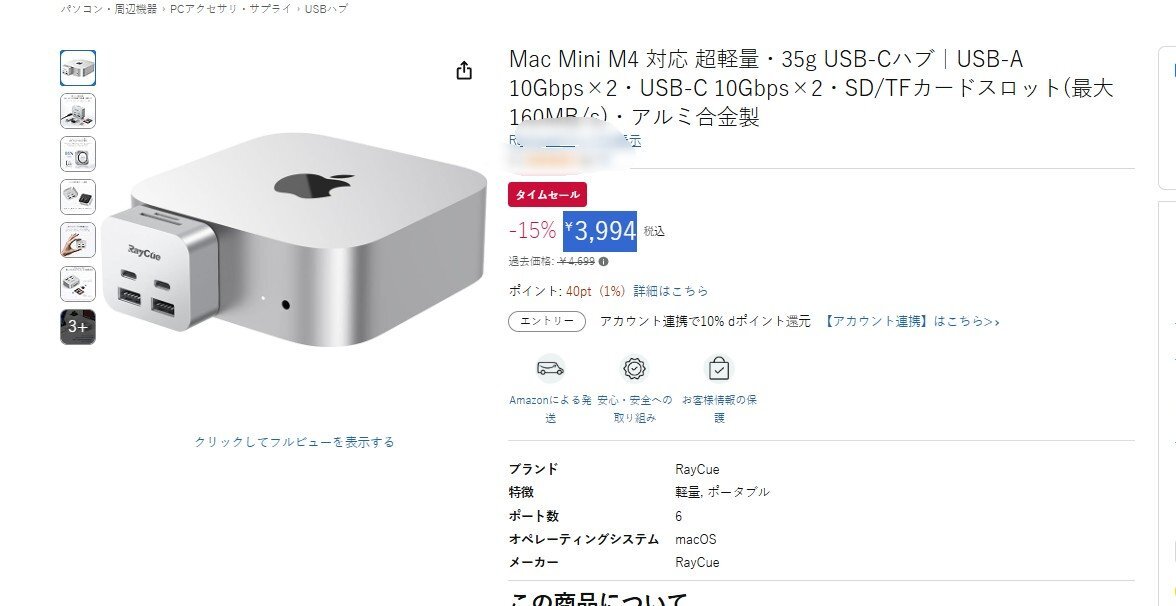Select the fourth product thumbnail
The width and height of the screenshot is (1176, 606).
pos(78,197)
